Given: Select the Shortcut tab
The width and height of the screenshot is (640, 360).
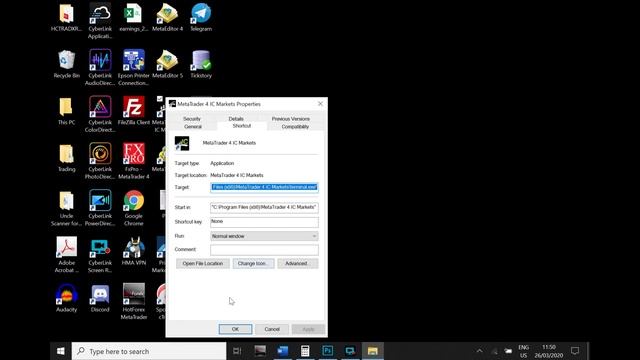Looking at the screenshot, I should (x=242, y=126).
